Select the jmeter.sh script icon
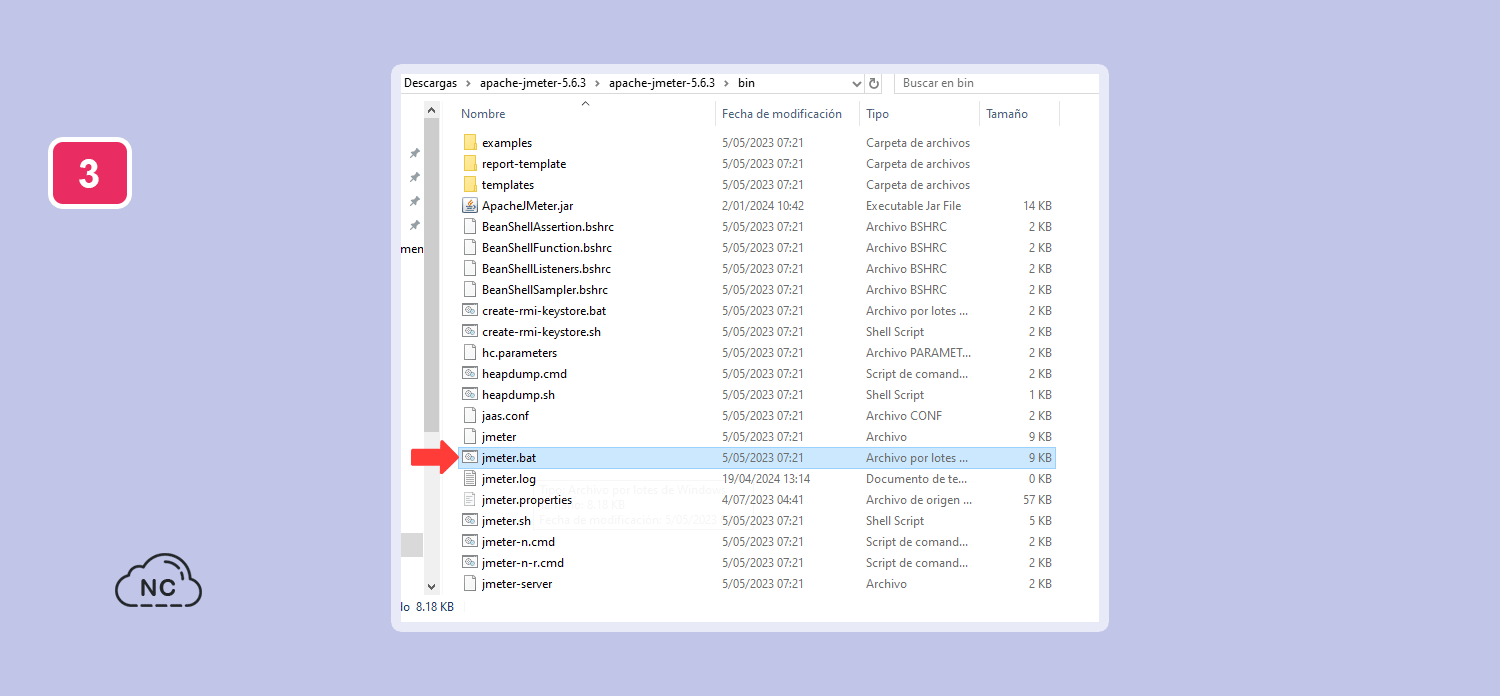 470,520
